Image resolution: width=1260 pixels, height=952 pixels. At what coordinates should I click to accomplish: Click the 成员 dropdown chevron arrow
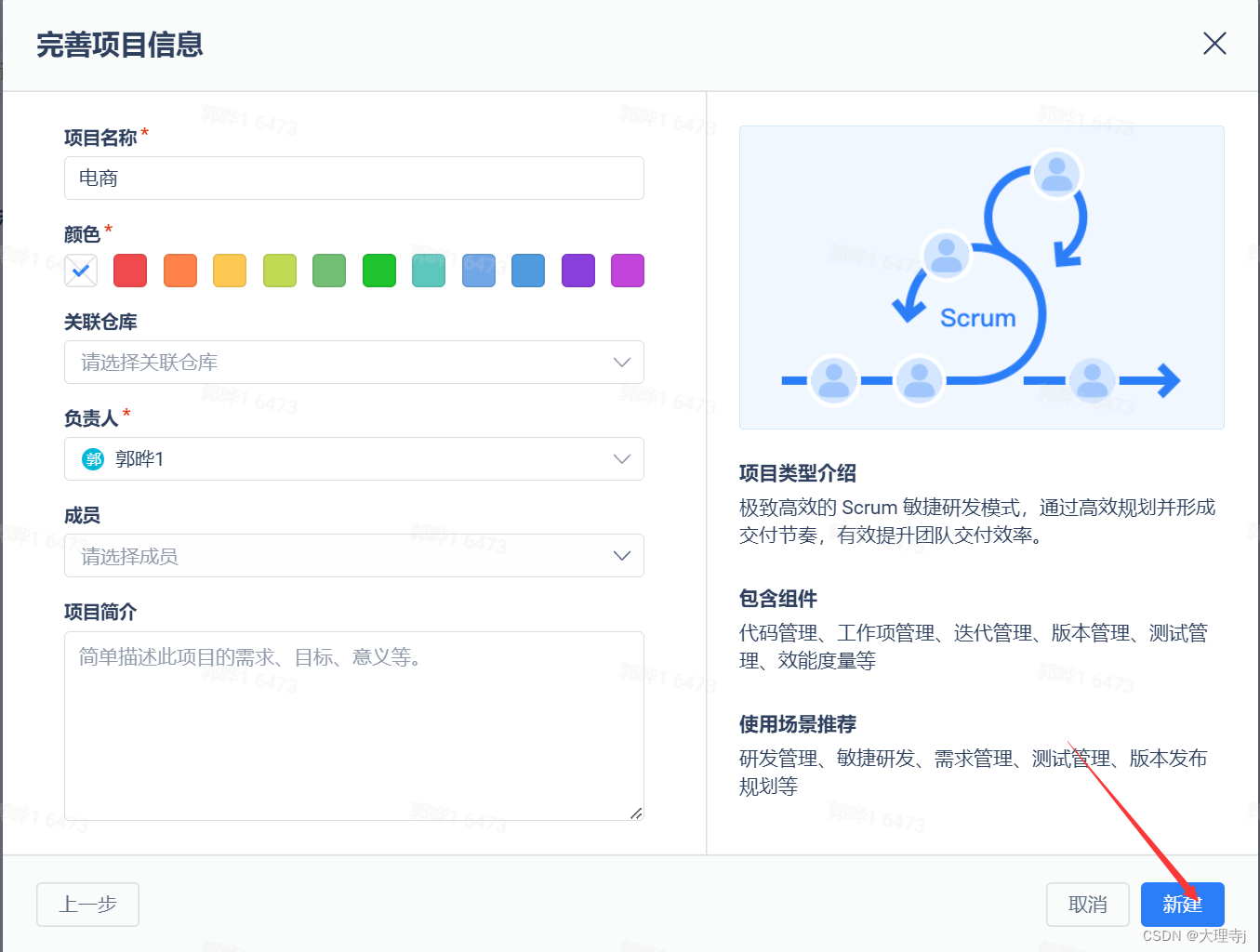tap(622, 555)
